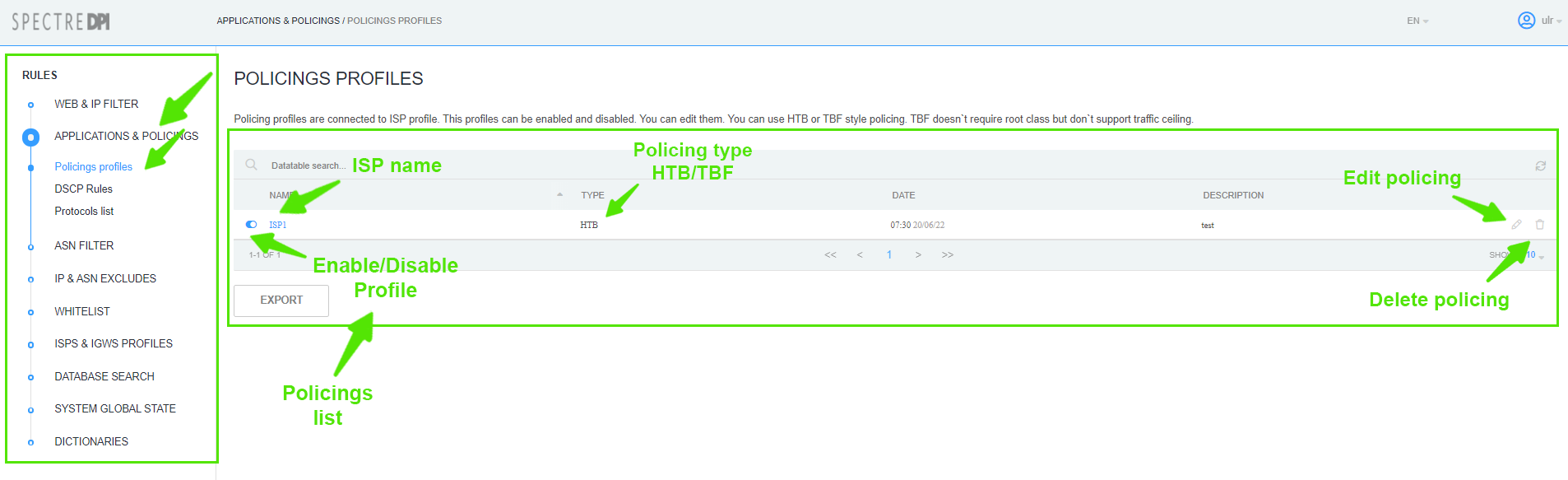
Task: Click the APPLICATIONS & POLICINGS breadcrumb link
Action: (x=278, y=21)
